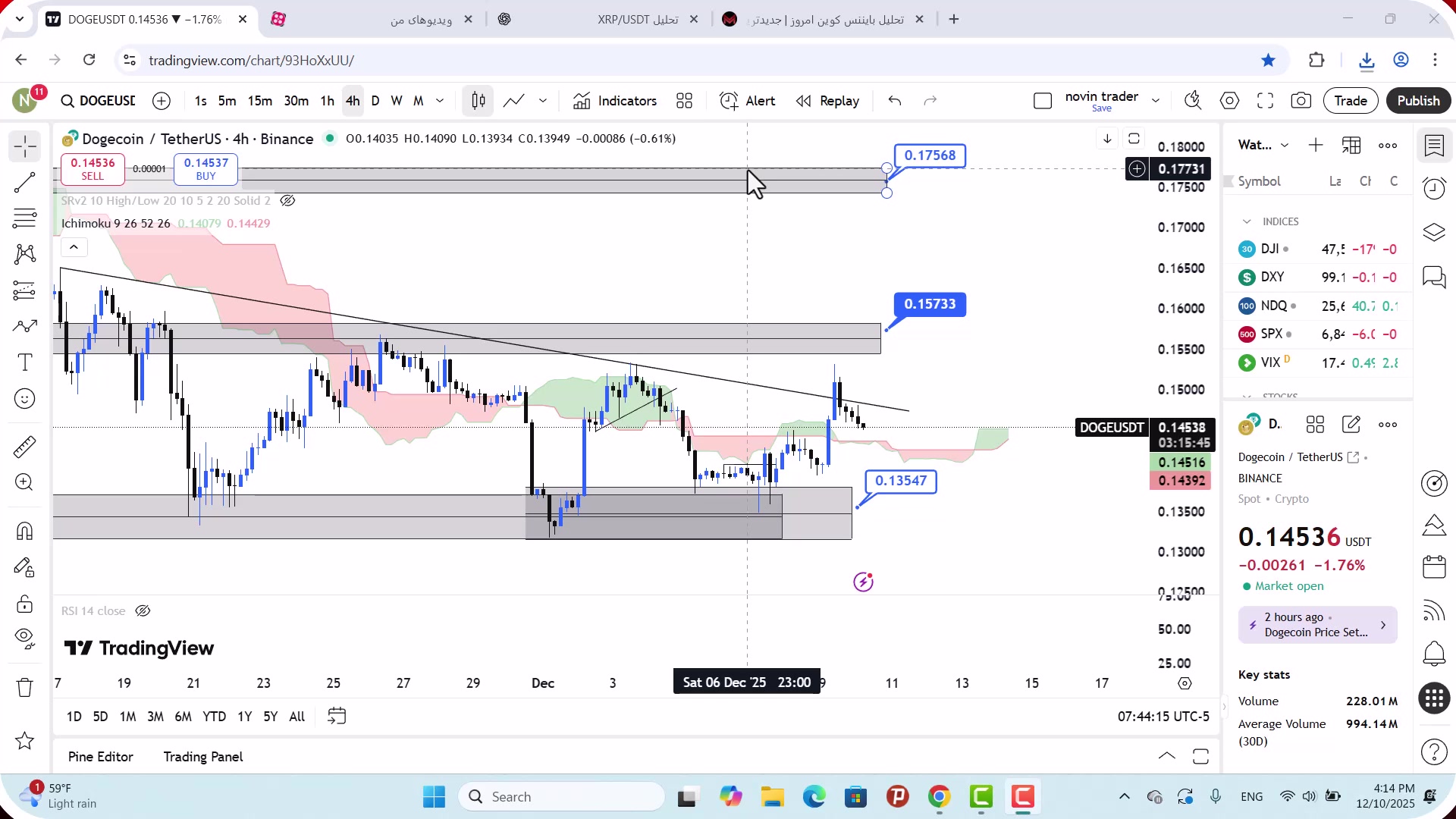This screenshot has height=819, width=1456.
Task: Open the Trade panel button
Action: point(1351,101)
